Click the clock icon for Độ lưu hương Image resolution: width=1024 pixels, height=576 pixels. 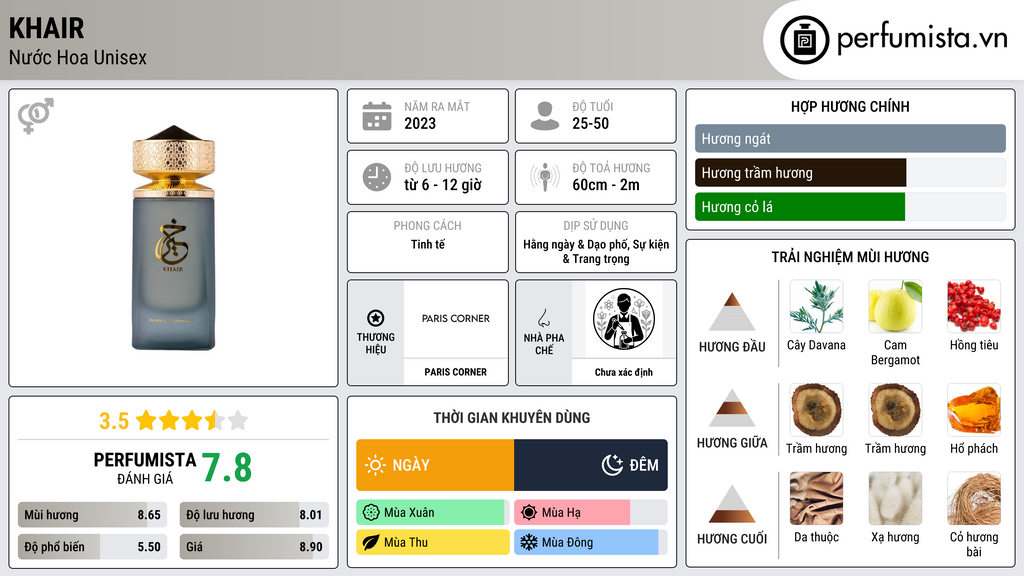(x=377, y=177)
